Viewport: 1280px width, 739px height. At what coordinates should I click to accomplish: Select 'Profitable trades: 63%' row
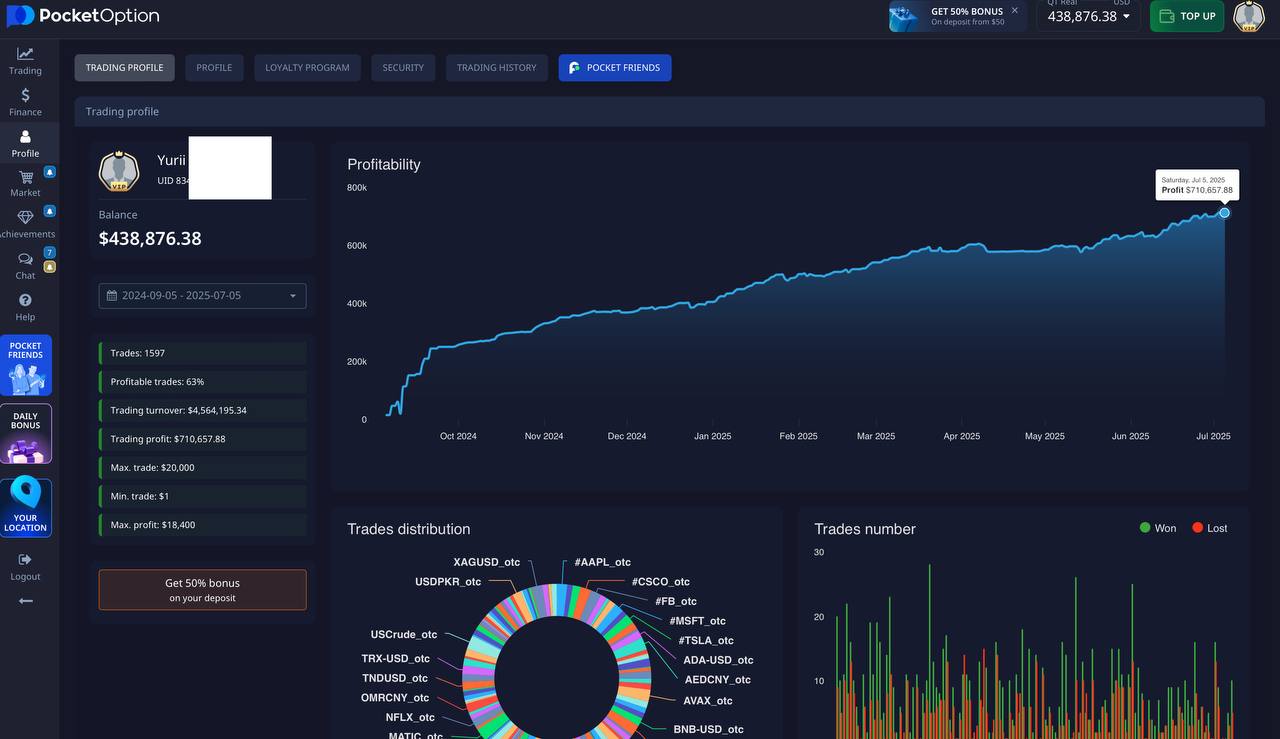[x=203, y=382]
